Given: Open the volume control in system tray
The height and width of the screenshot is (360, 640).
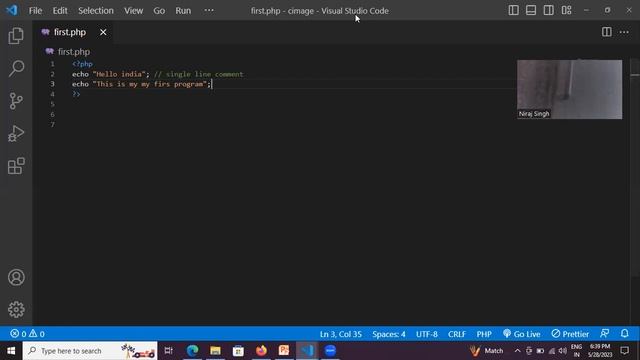Looking at the screenshot, I should tap(562, 351).
